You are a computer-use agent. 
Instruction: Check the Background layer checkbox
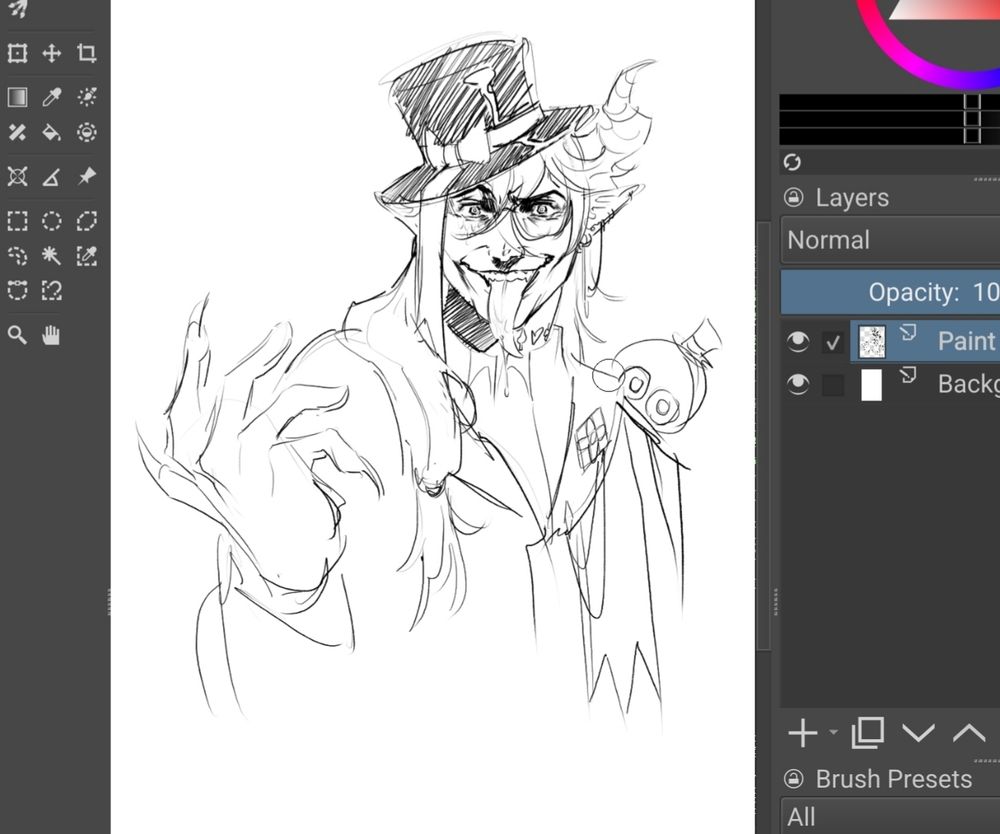pyautogui.click(x=833, y=385)
